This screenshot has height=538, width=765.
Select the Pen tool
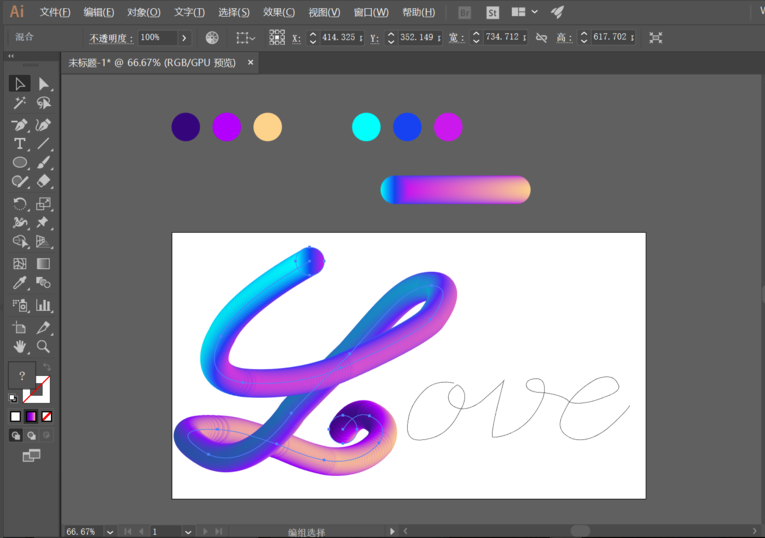point(19,125)
